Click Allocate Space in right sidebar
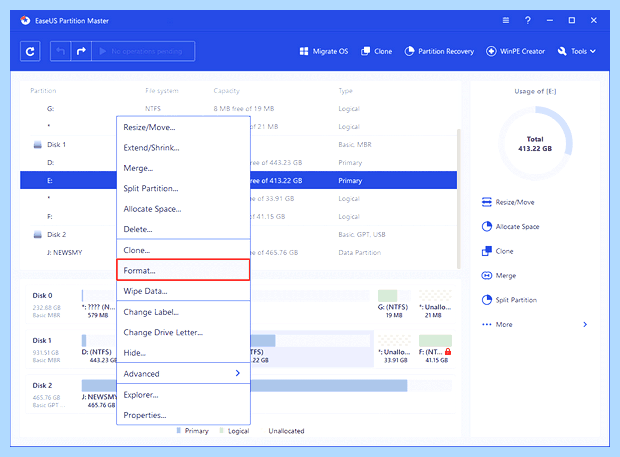This screenshot has height=457, width=620. point(510,227)
